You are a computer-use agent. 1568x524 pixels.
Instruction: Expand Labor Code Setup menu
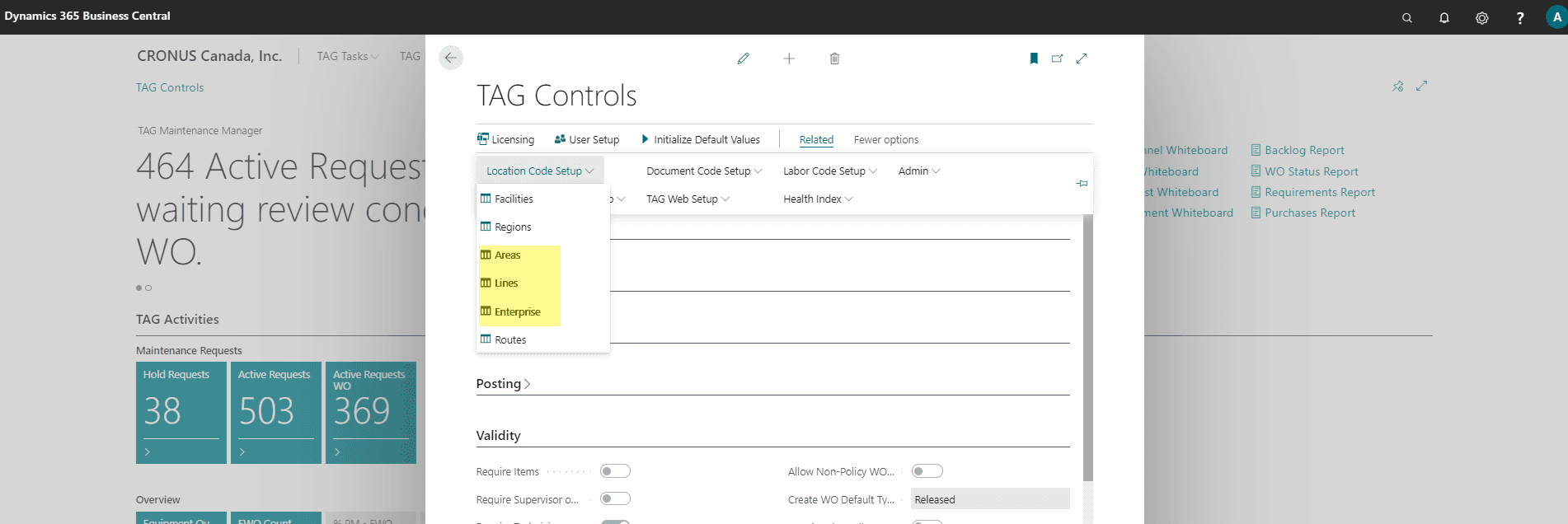830,171
